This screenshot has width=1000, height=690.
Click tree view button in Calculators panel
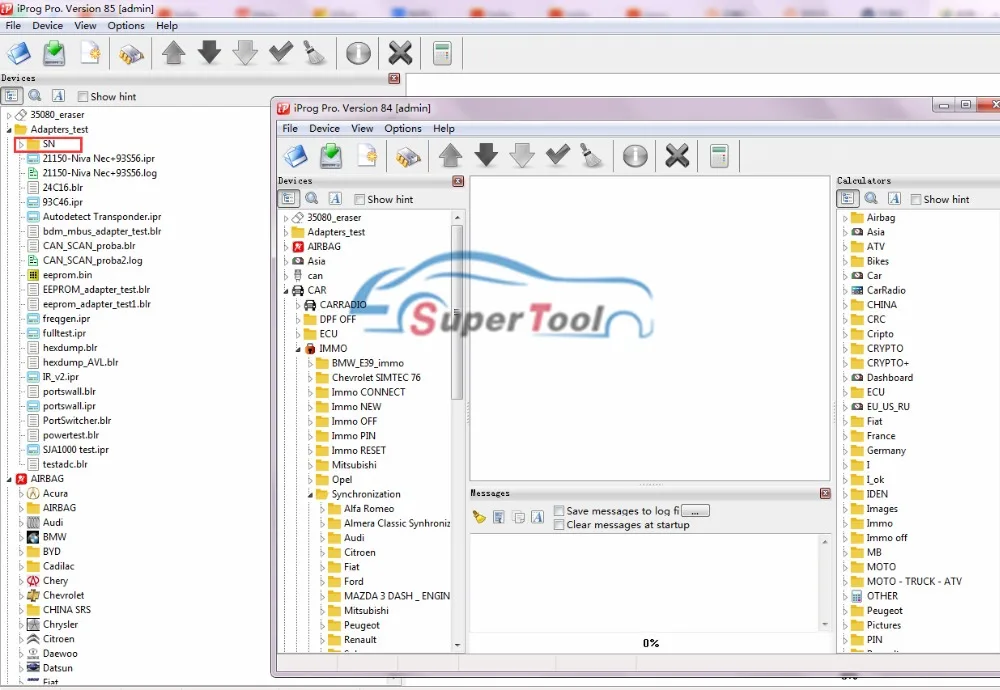(847, 198)
